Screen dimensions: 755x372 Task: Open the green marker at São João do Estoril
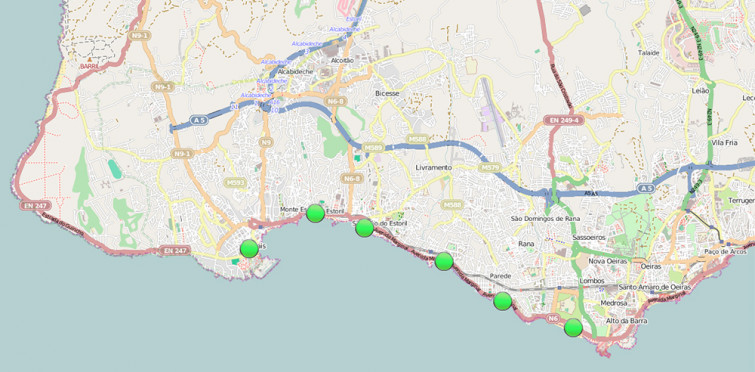364,228
